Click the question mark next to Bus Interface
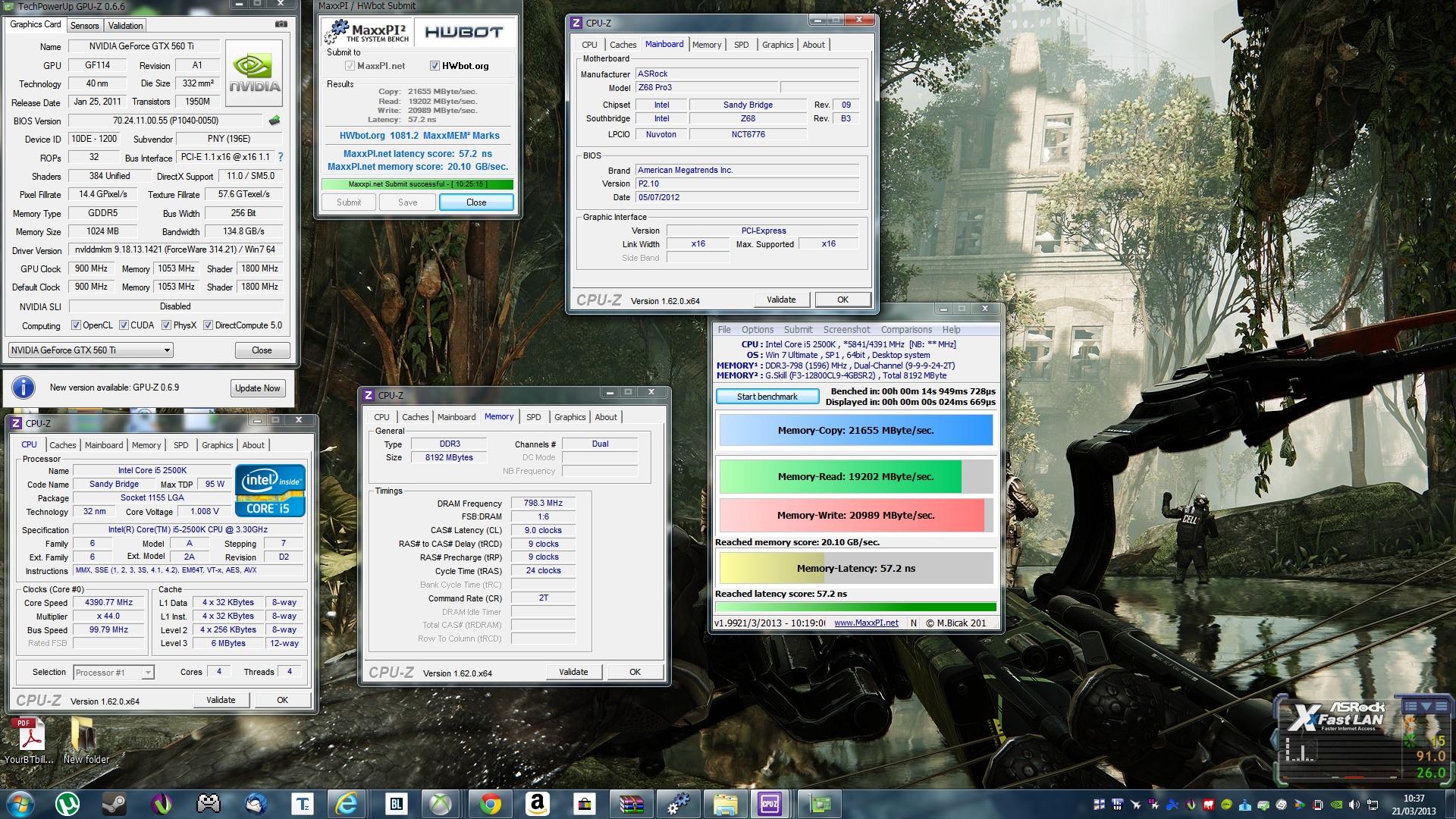1456x819 pixels. pyautogui.click(x=281, y=157)
